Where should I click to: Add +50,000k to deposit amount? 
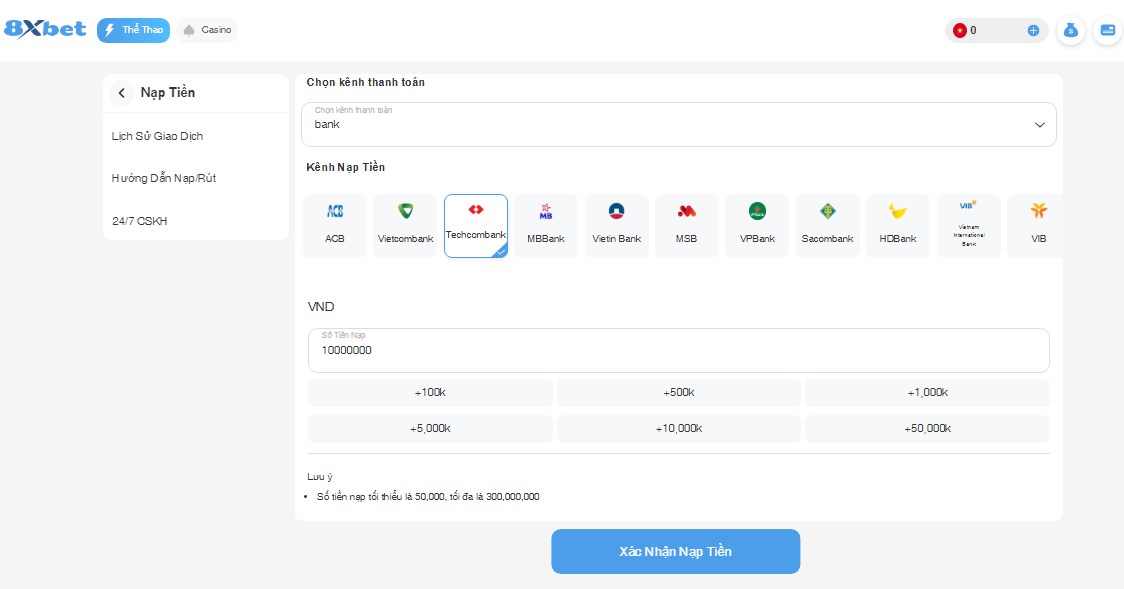[928, 428]
